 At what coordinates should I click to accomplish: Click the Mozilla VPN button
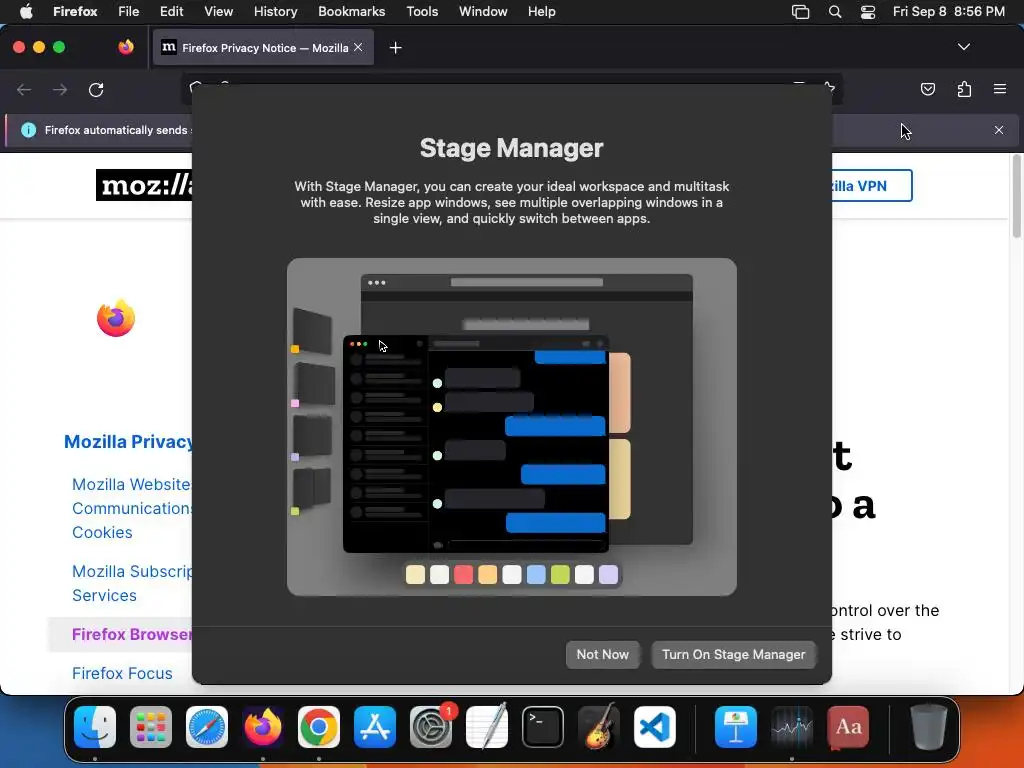click(x=872, y=185)
